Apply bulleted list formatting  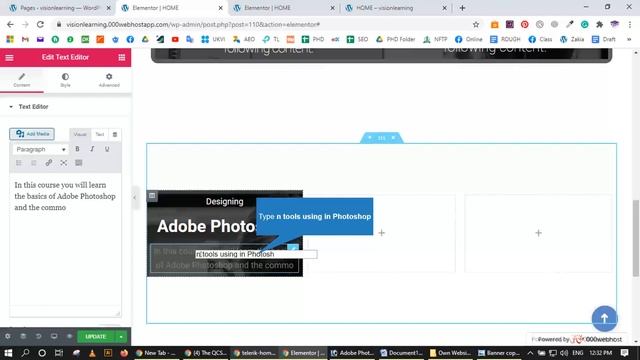(x=19, y=163)
